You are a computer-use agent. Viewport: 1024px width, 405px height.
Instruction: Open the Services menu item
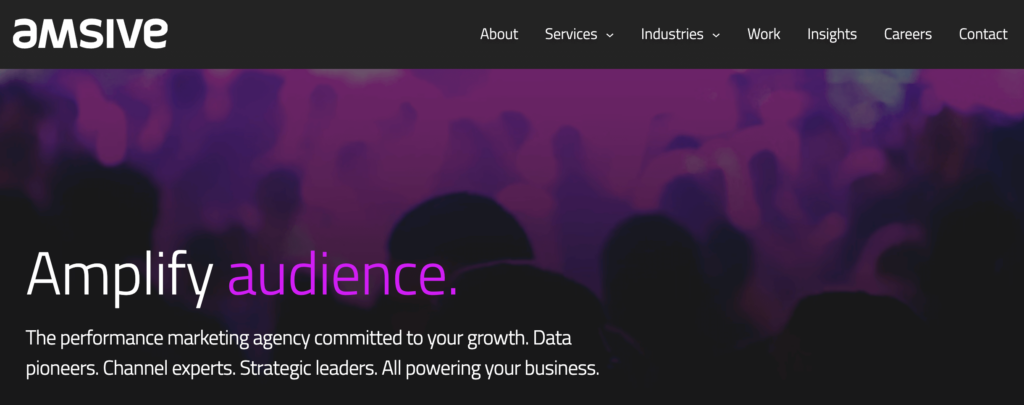[x=570, y=34]
